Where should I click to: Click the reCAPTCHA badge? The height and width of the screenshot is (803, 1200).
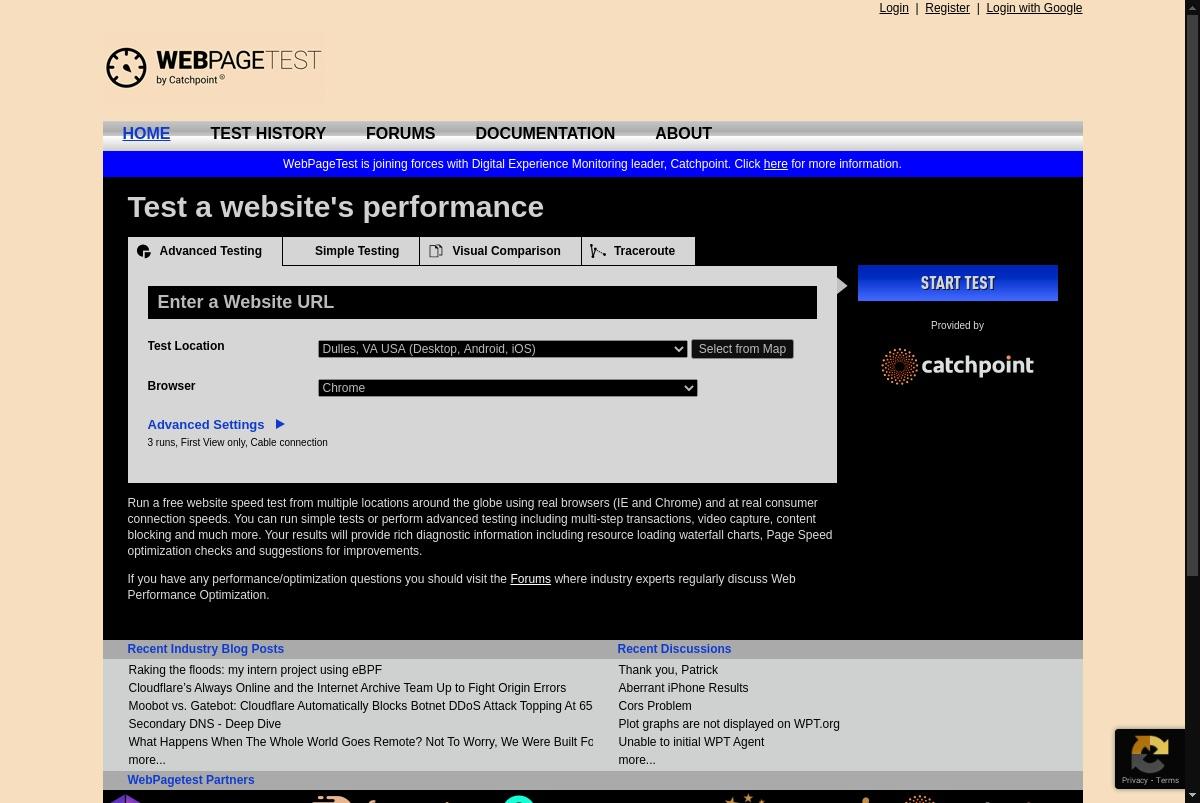pyautogui.click(x=1150, y=759)
